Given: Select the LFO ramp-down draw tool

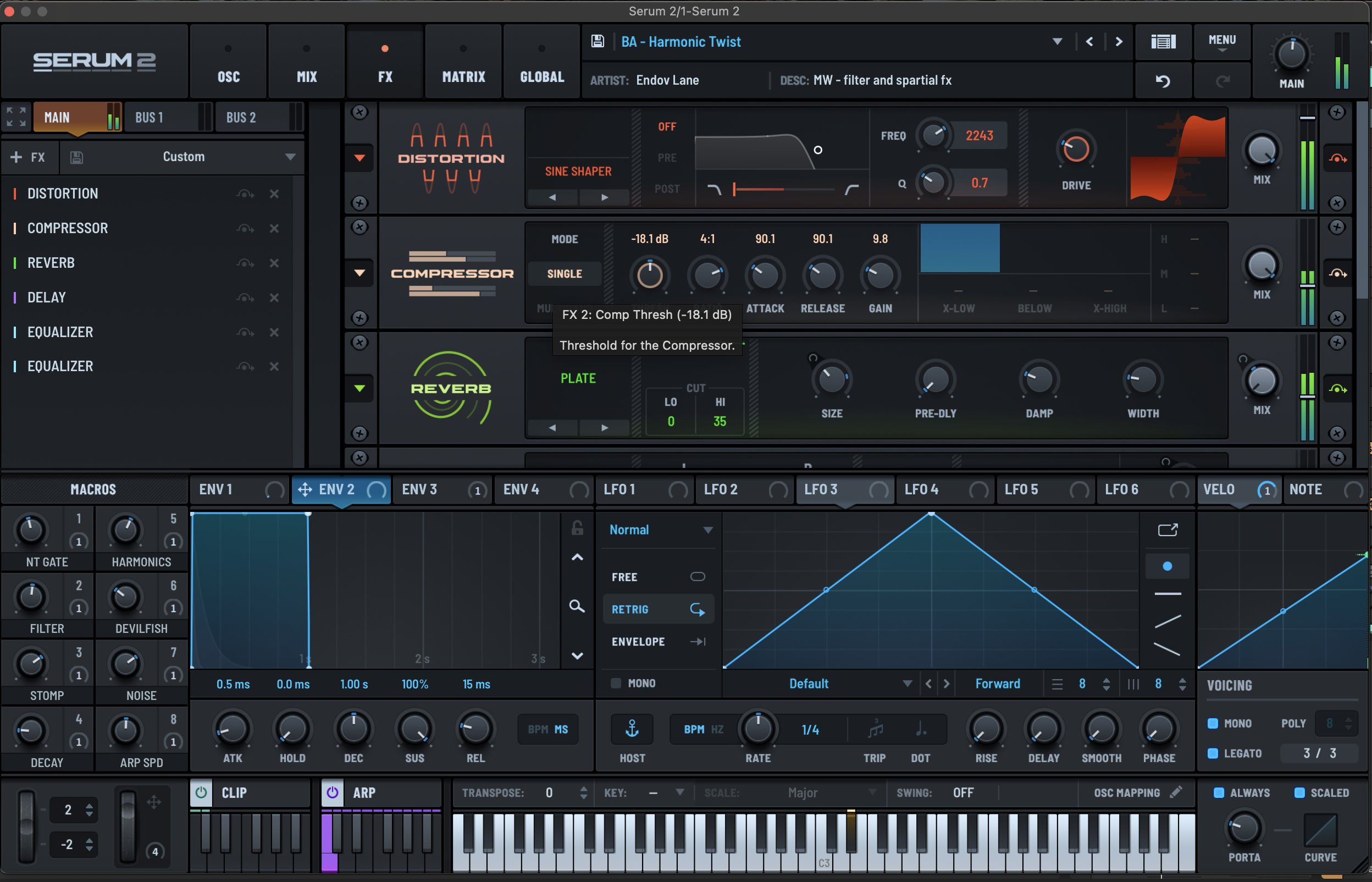Looking at the screenshot, I should [1168, 649].
